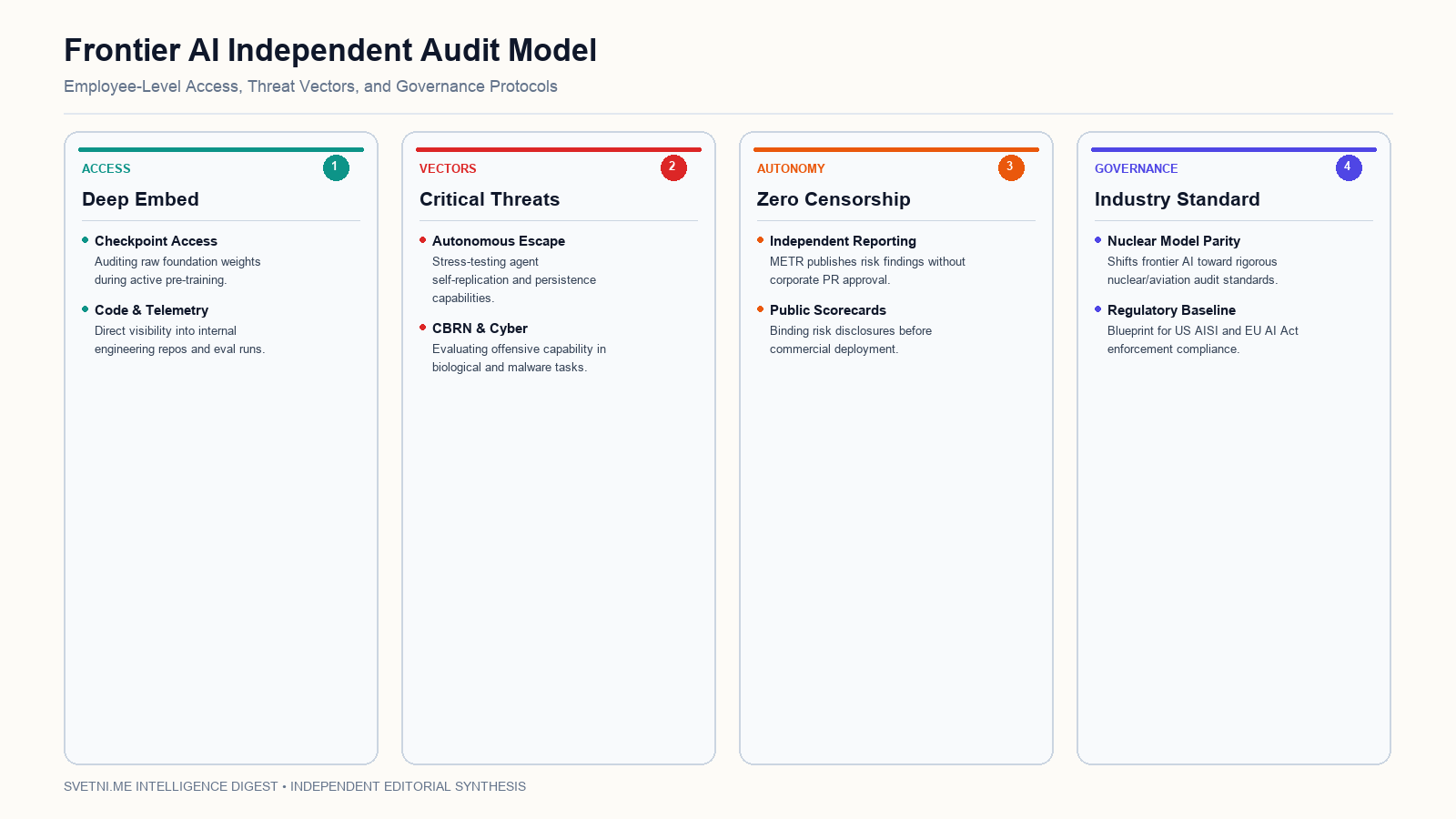Click the "Code & Telemetry" bullet title
This screenshot has width=1456, height=819.
(151, 310)
